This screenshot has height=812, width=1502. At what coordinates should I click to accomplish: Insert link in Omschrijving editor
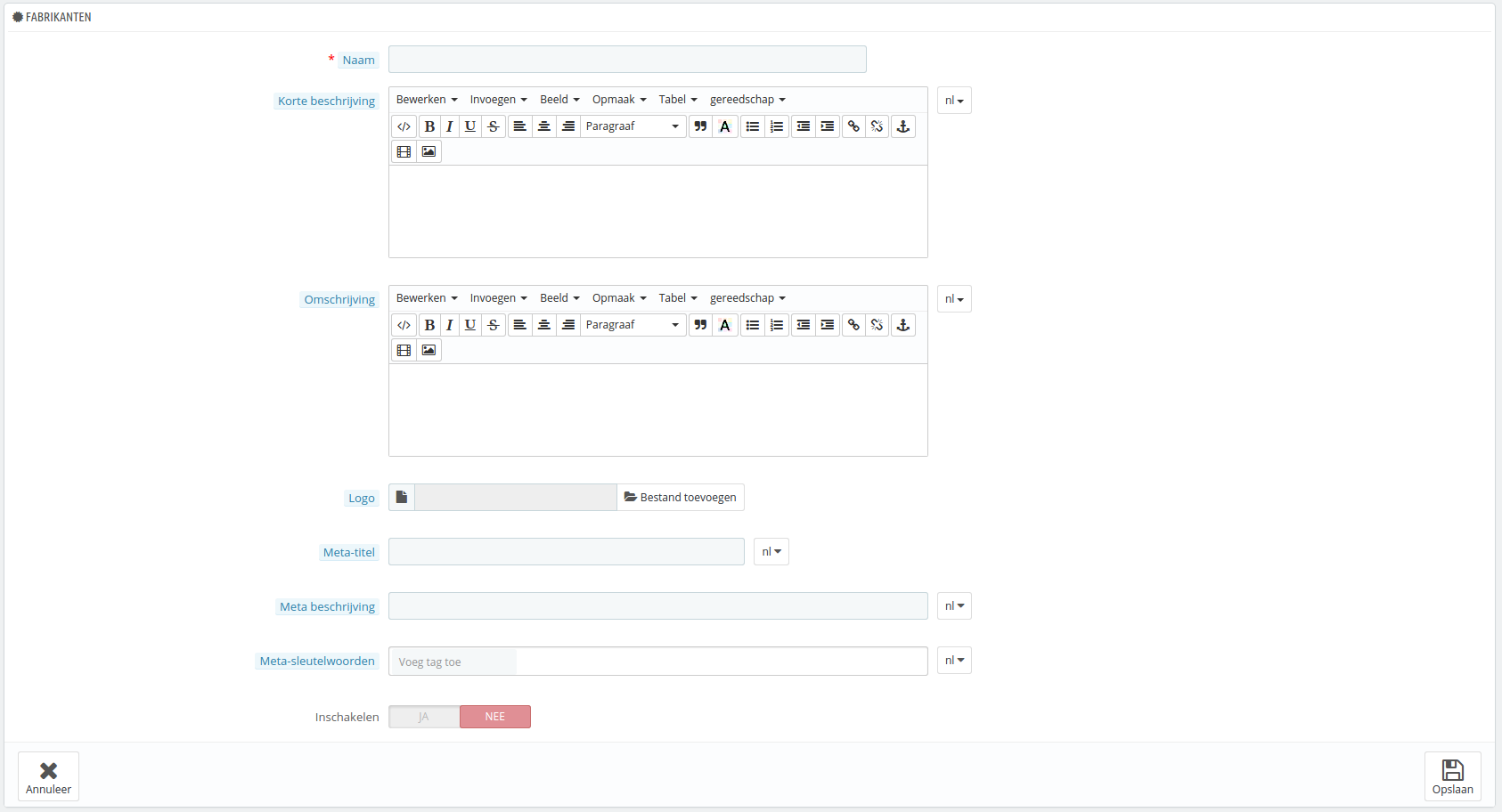853,325
